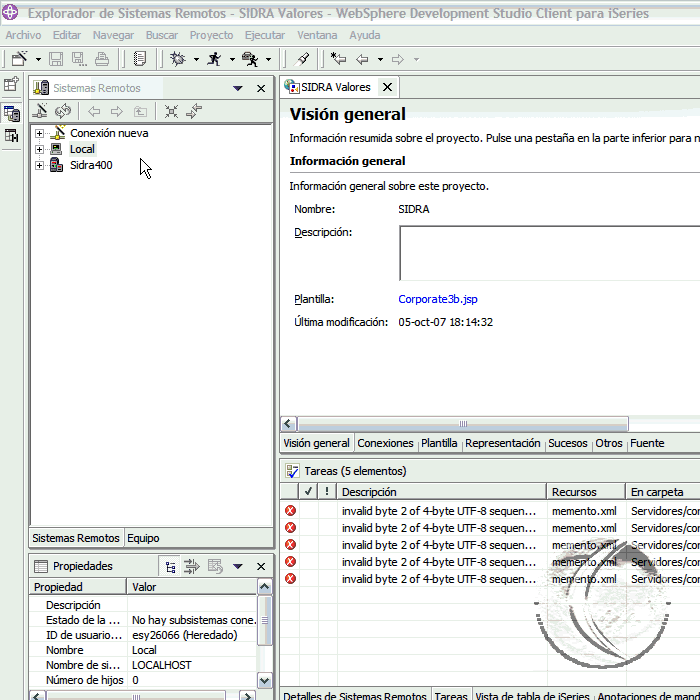Click the Debug bug icon

click(x=178, y=59)
